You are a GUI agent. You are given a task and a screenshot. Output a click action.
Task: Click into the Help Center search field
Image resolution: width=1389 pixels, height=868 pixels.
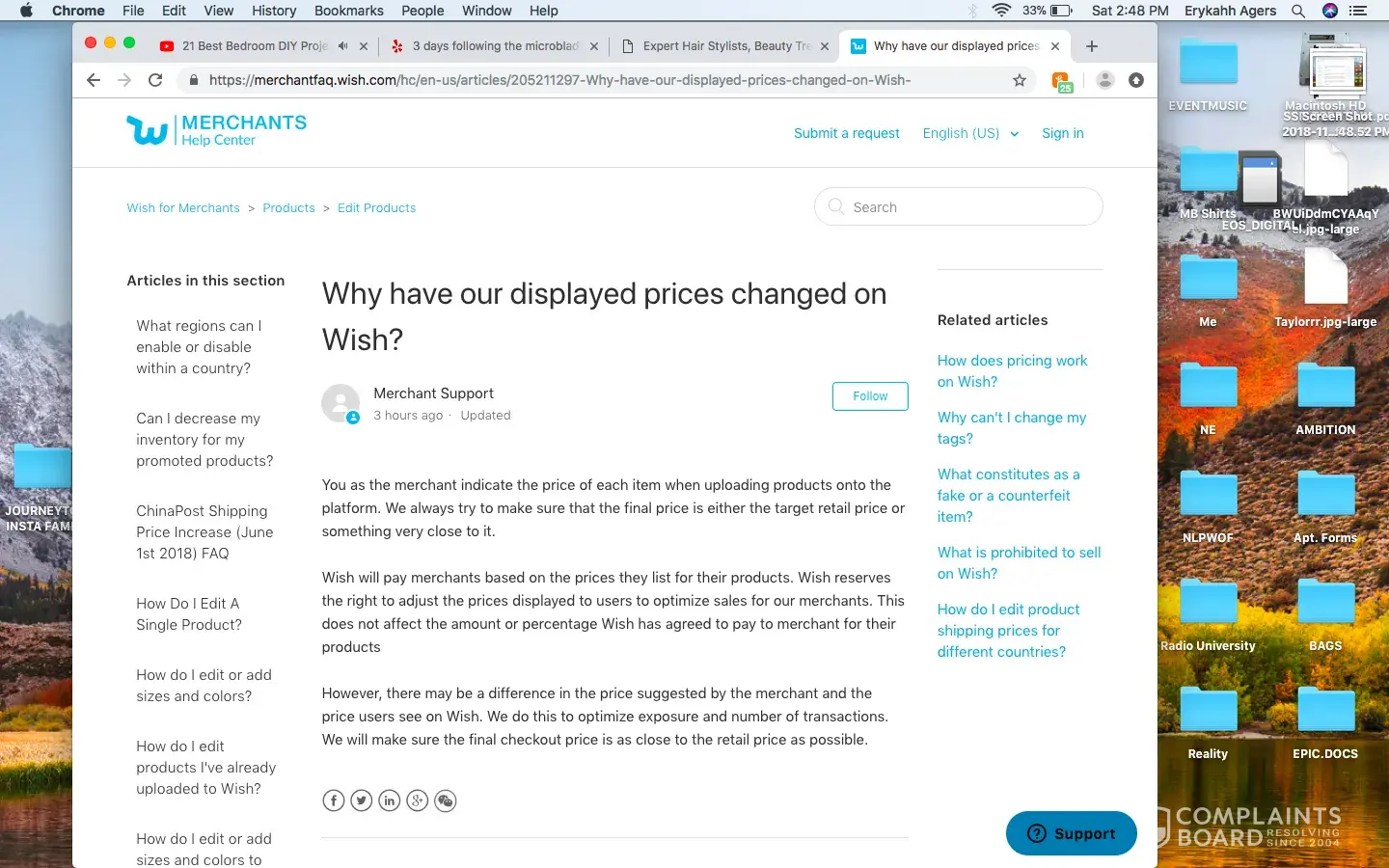(x=965, y=207)
